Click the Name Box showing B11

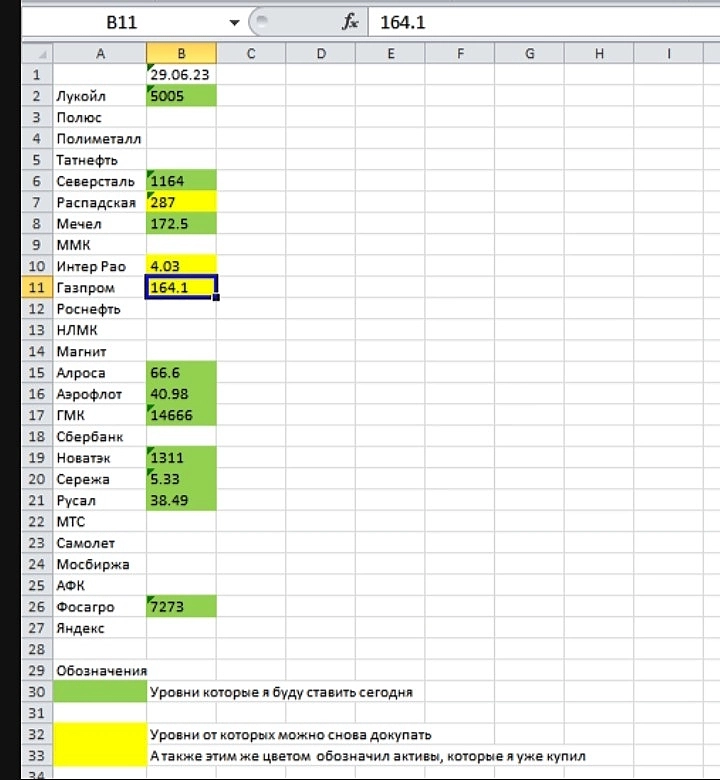click(122, 22)
